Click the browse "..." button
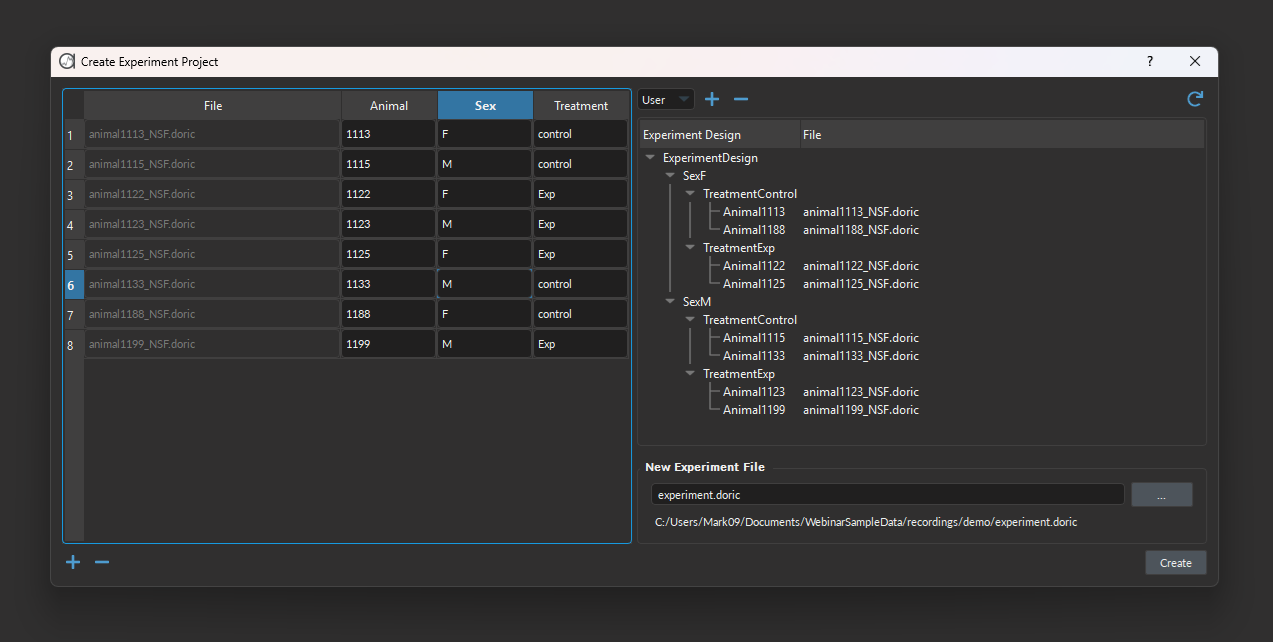Image resolution: width=1273 pixels, height=642 pixels. click(x=1161, y=495)
